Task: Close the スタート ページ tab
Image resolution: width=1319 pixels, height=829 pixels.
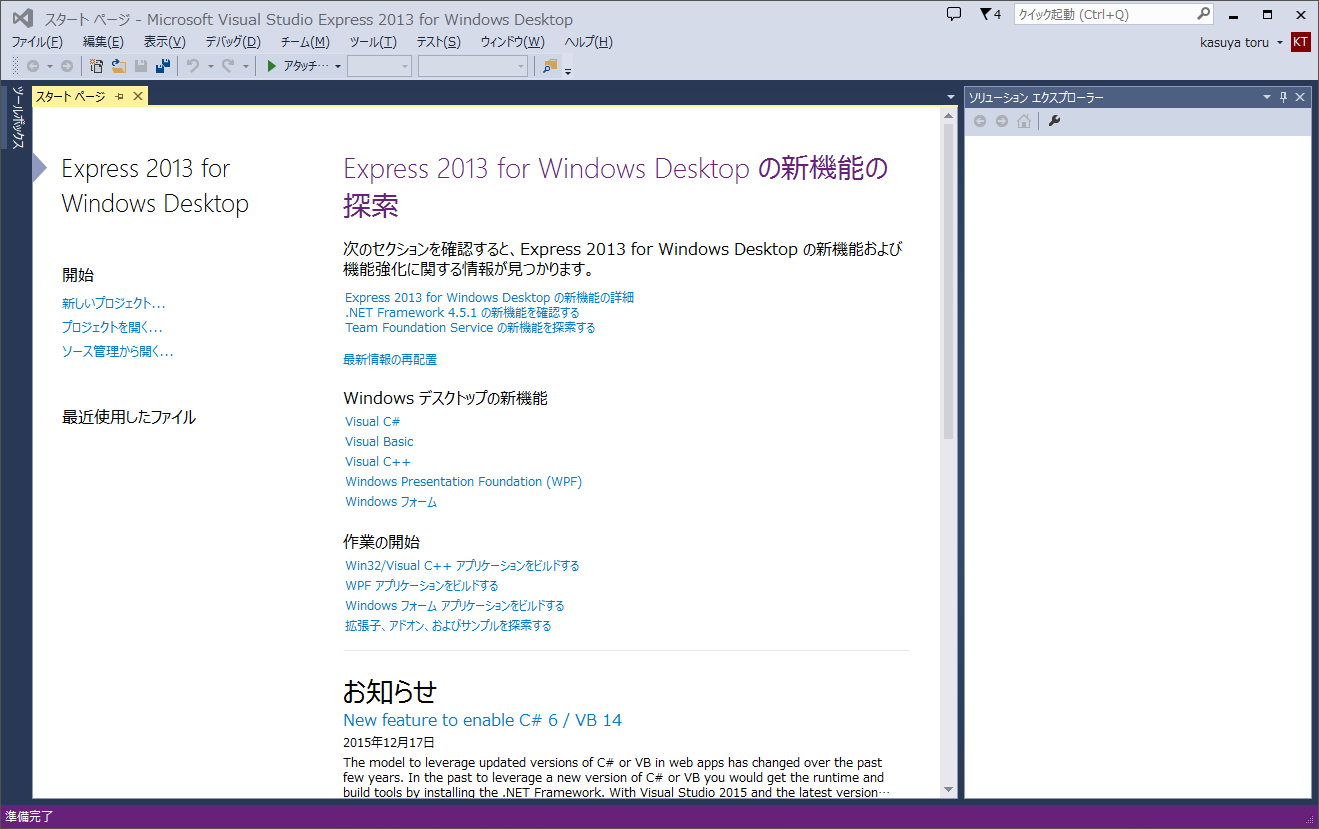Action: [x=138, y=96]
